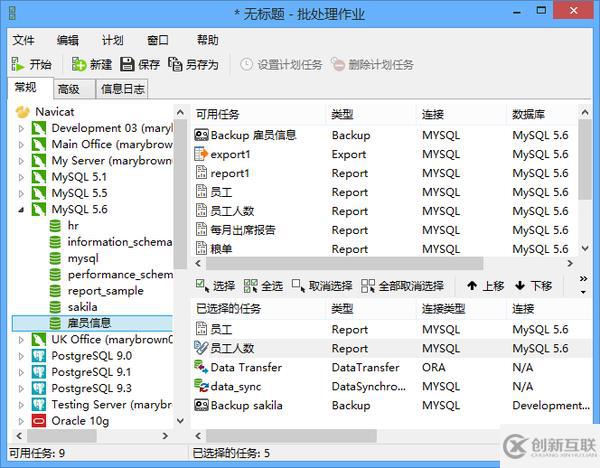The width and height of the screenshot is (600, 468).
Task: Click connection tree scroll down arrow
Action: pyautogui.click(x=181, y=421)
